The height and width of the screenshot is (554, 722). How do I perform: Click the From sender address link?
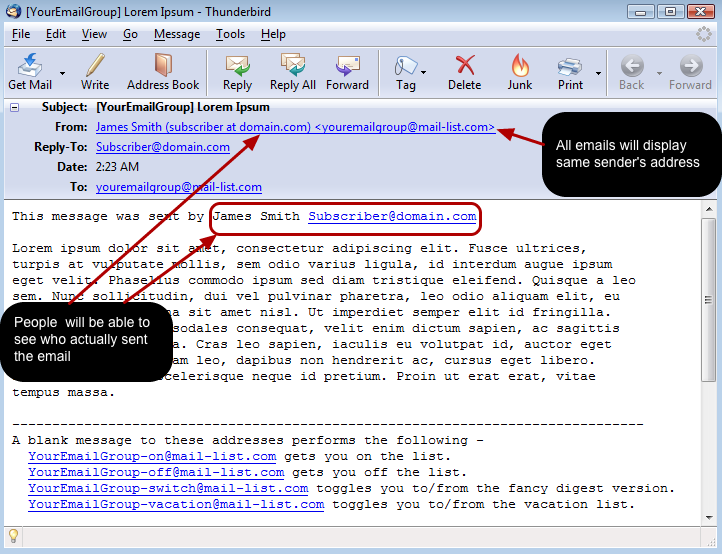click(295, 127)
